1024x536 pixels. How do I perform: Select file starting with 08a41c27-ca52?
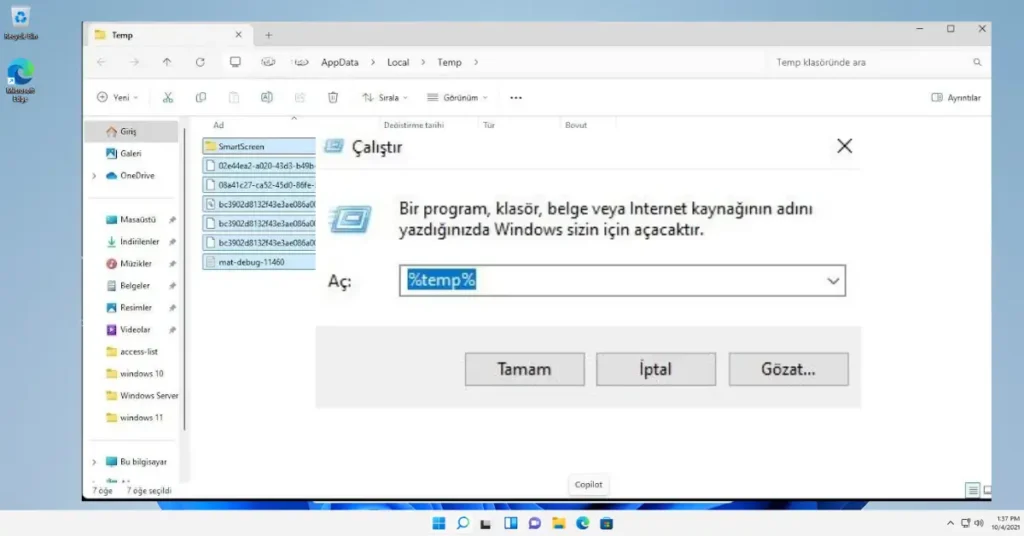pos(259,185)
